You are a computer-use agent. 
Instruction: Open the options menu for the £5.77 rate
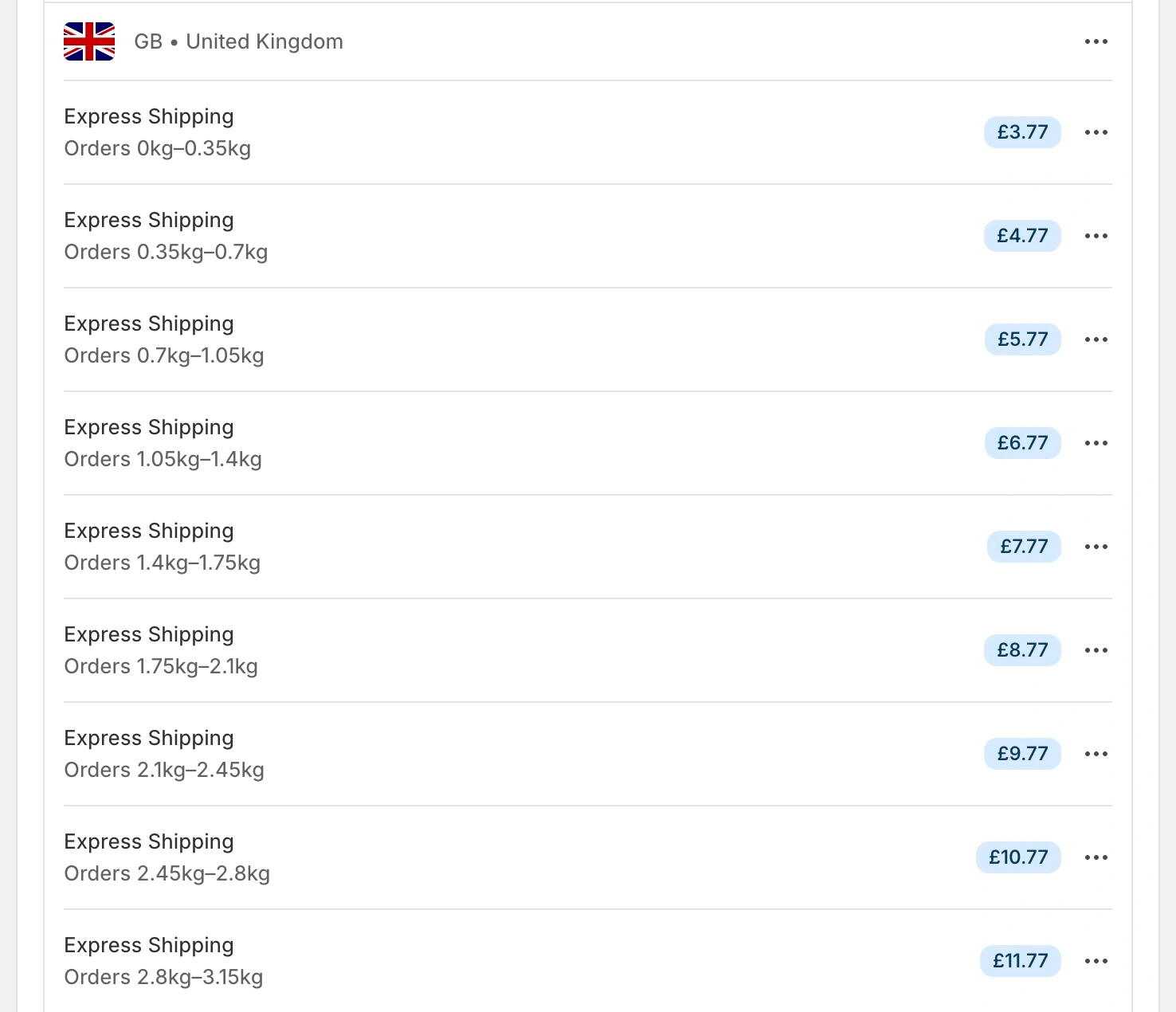1096,339
